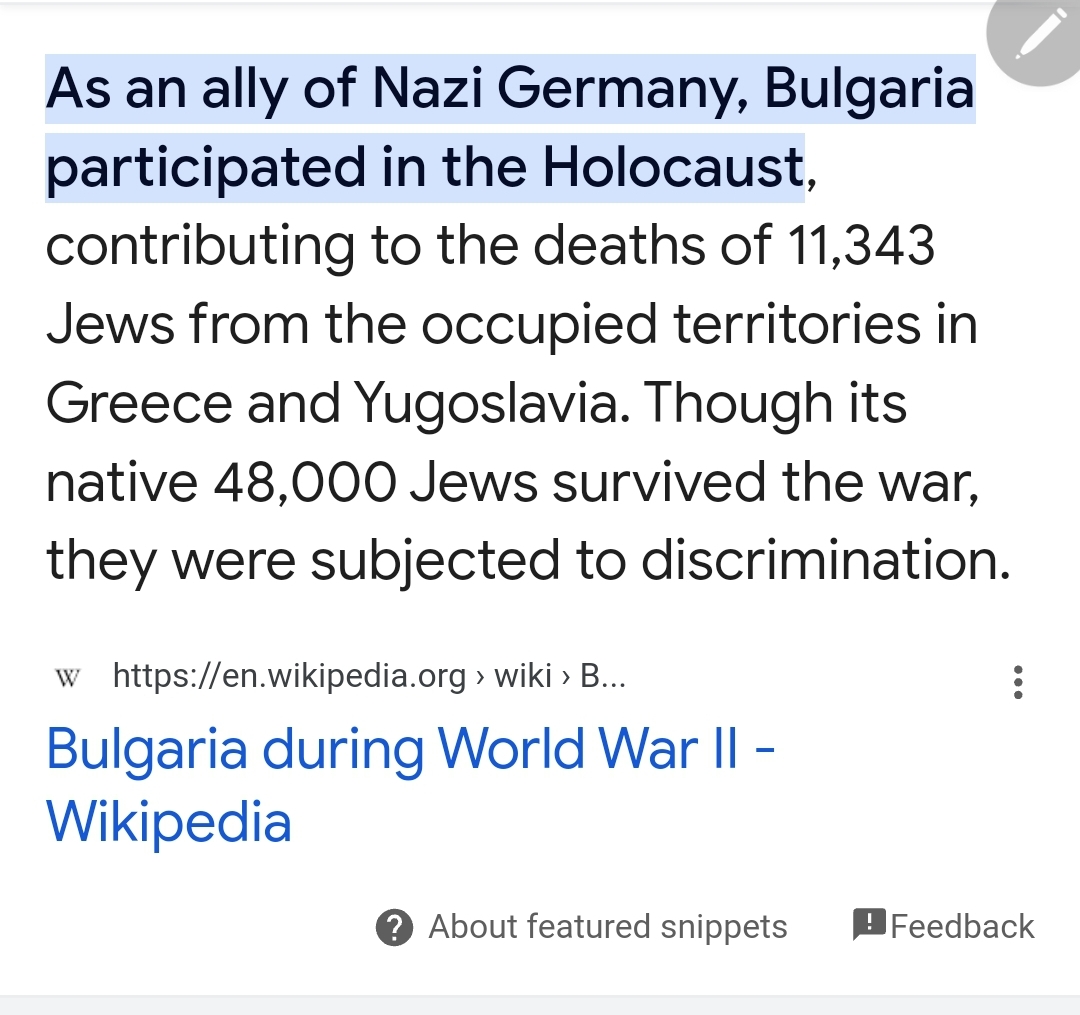Viewport: 1080px width, 1015px height.
Task: Click "Greece and Yugoslavia" in the snippet
Action: tap(336, 404)
